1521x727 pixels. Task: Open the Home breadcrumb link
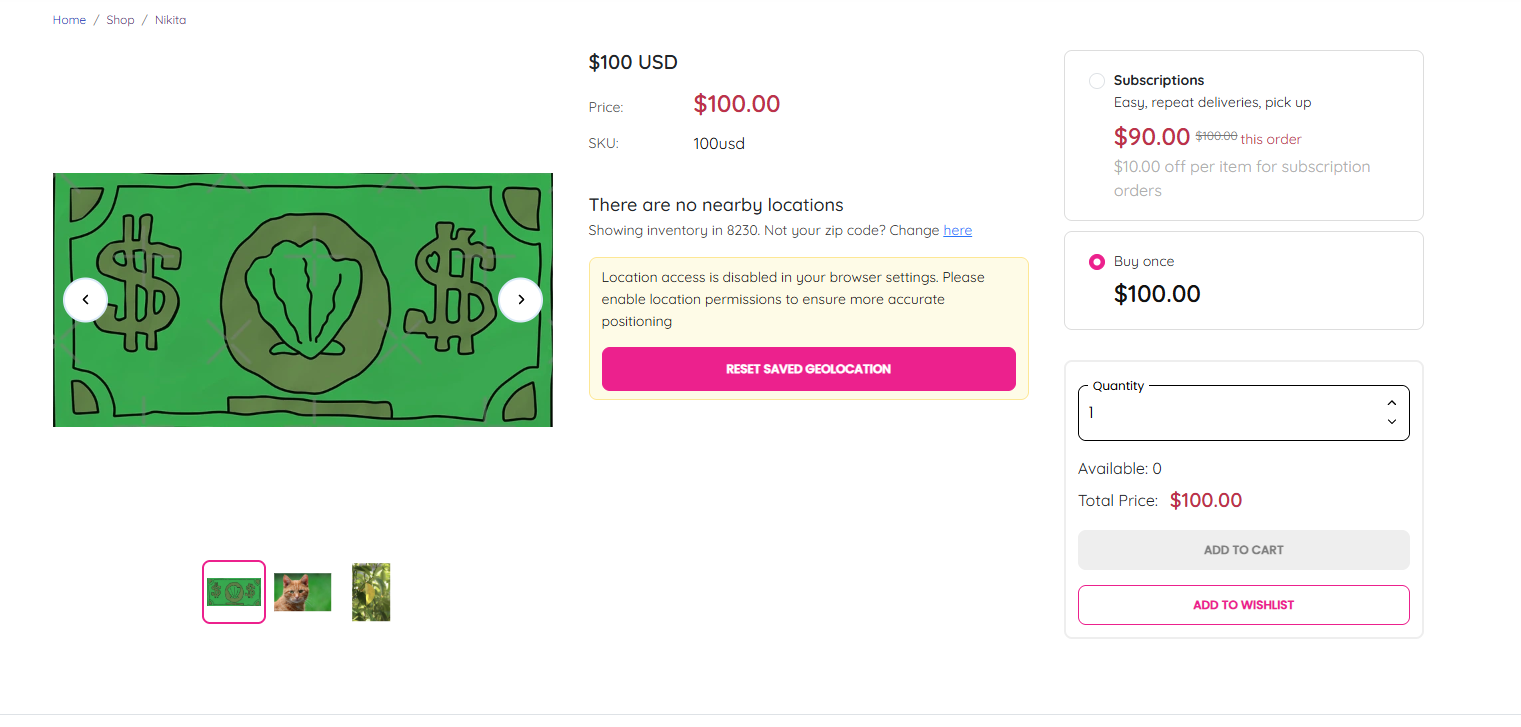point(69,20)
